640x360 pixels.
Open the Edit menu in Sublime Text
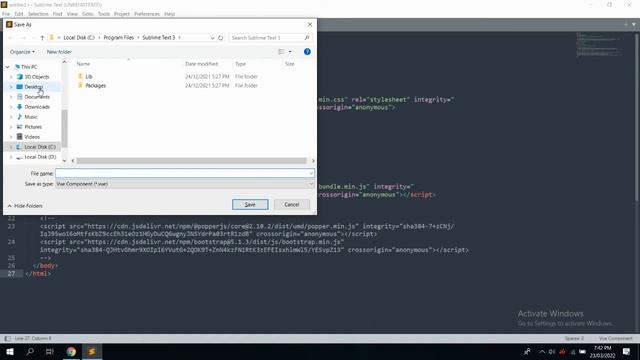19,14
